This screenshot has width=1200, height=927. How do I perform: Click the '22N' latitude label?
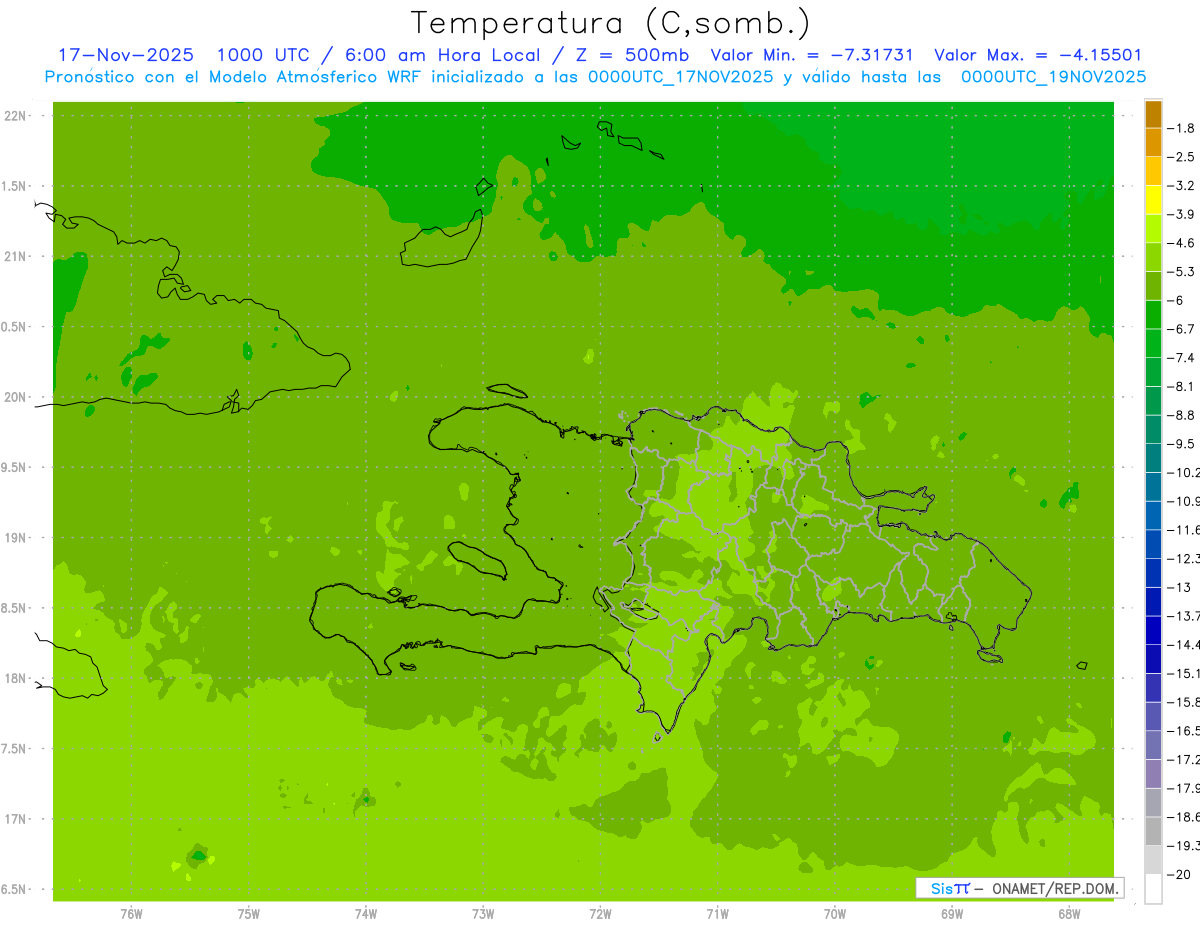click(x=17, y=115)
